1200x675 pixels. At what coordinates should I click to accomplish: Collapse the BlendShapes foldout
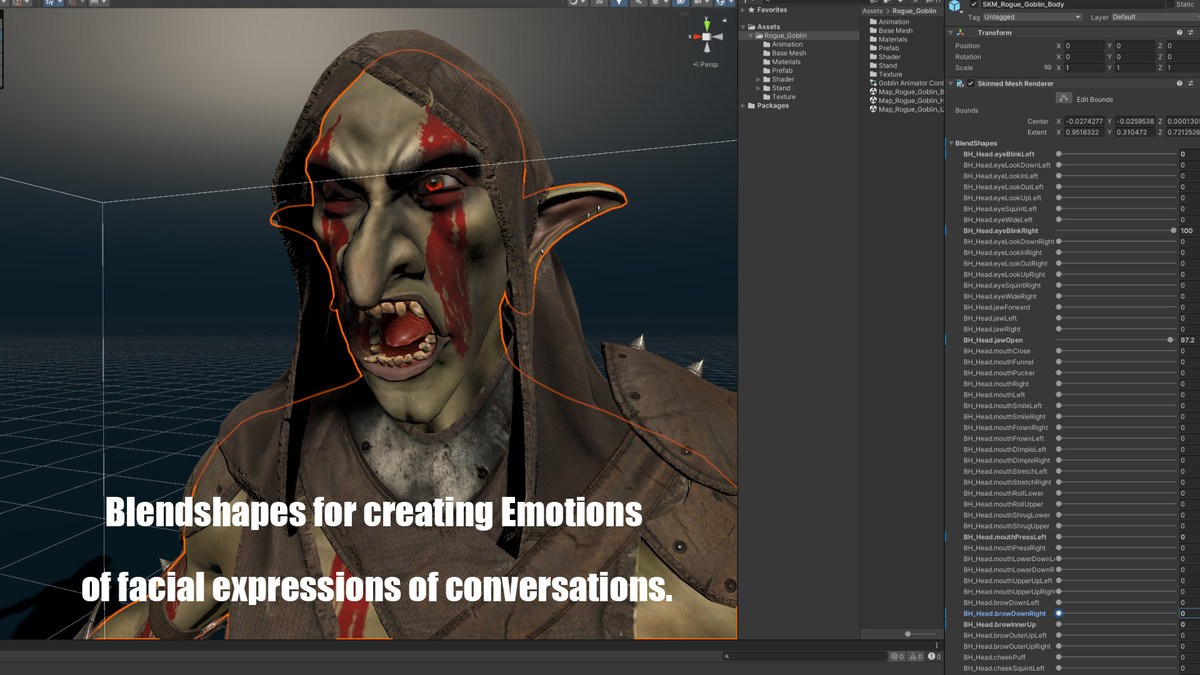[951, 143]
